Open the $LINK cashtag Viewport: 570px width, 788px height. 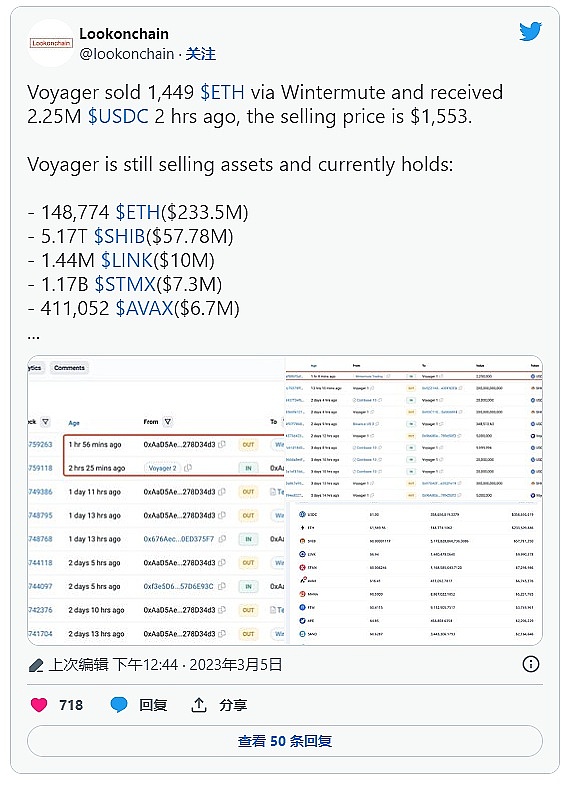pyautogui.click(x=127, y=260)
